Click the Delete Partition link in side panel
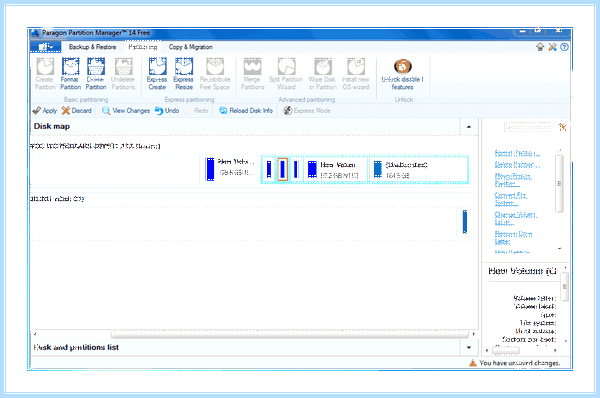Viewport: 600px width, 398px height. tap(517, 165)
